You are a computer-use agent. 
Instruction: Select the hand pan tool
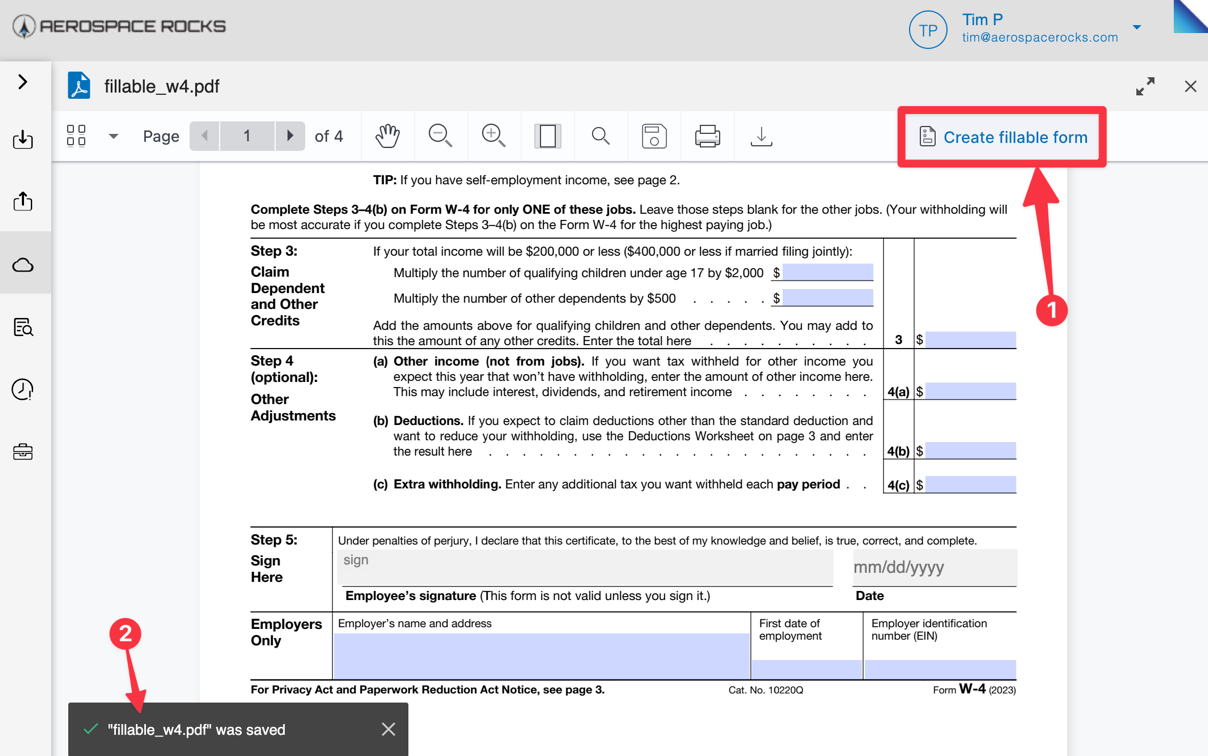coord(388,136)
